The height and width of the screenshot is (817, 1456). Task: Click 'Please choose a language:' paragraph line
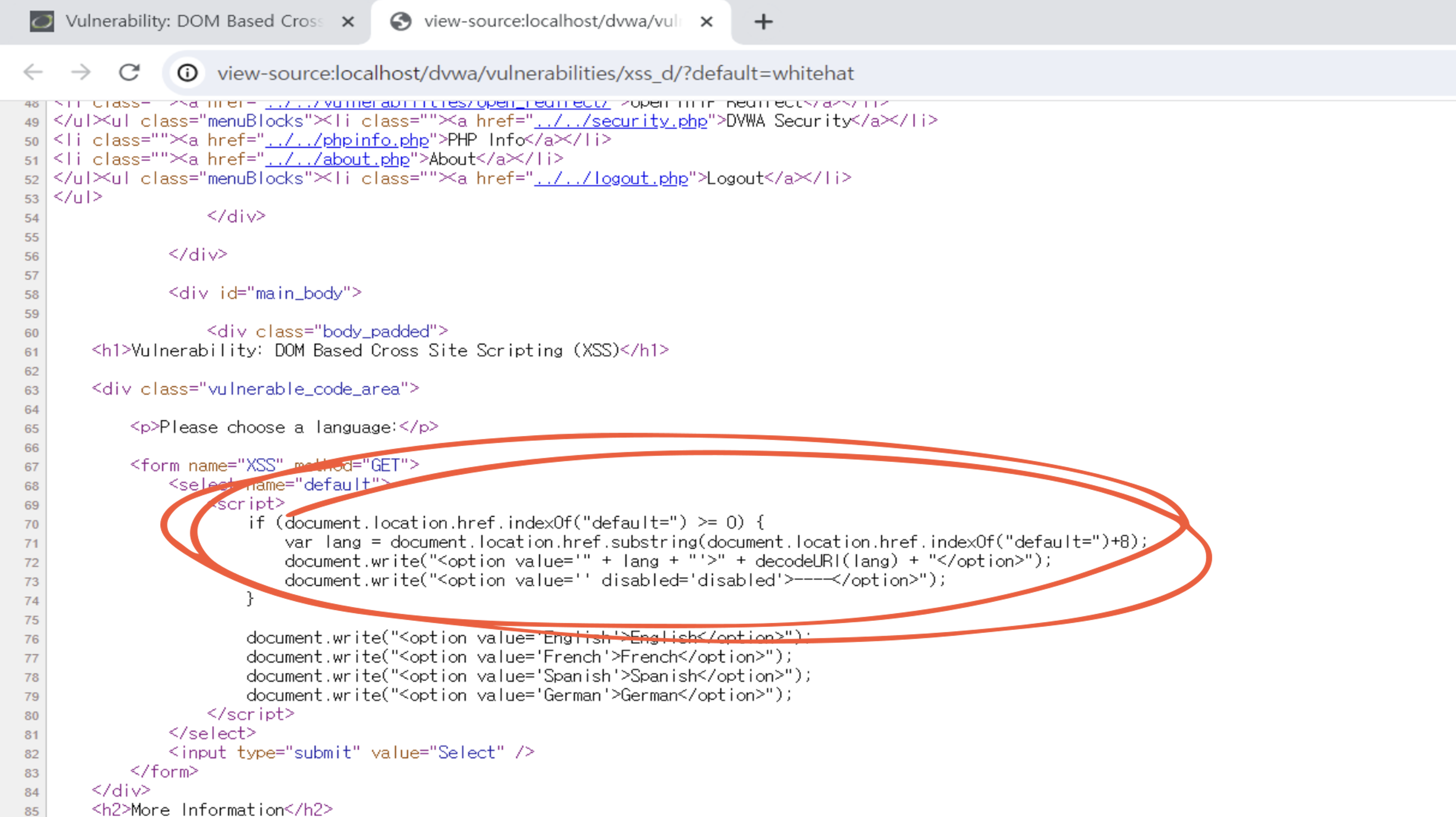pos(284,427)
